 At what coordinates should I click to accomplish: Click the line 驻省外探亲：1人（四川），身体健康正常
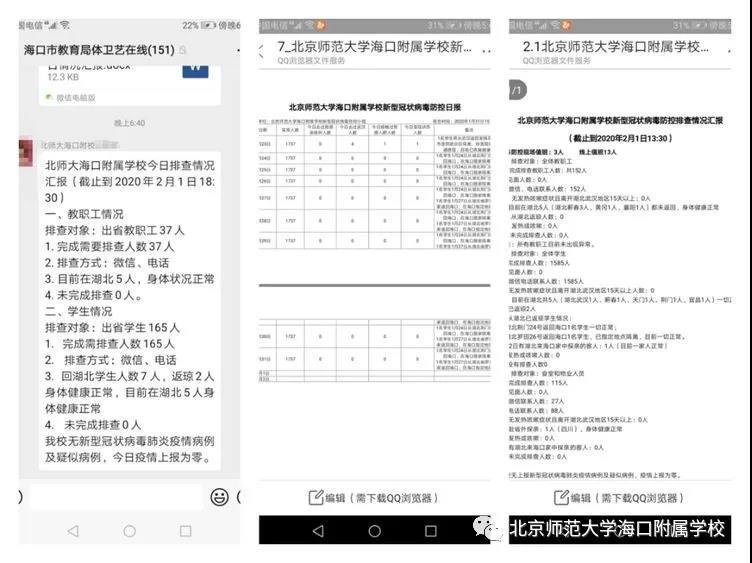coord(566,429)
